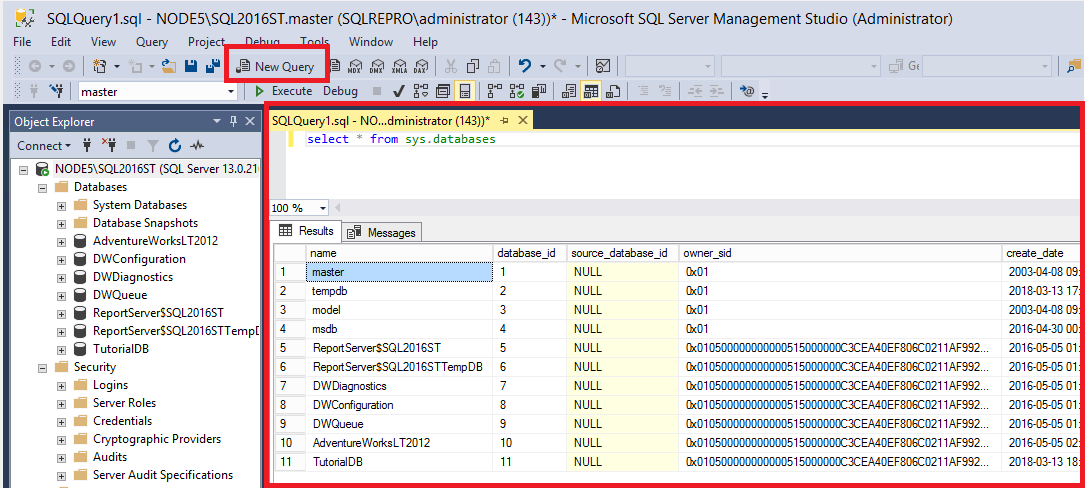This screenshot has height=495, width=1091.
Task: Click the Parse query checkmark icon
Action: [398, 91]
